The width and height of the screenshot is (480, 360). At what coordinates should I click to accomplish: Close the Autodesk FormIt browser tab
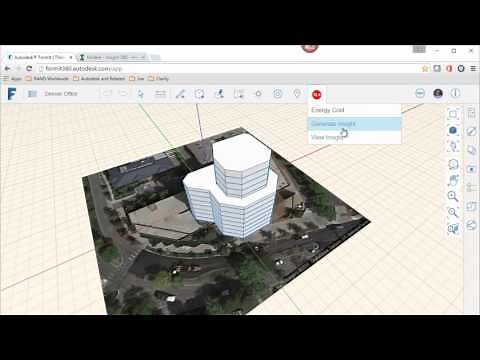(71, 57)
